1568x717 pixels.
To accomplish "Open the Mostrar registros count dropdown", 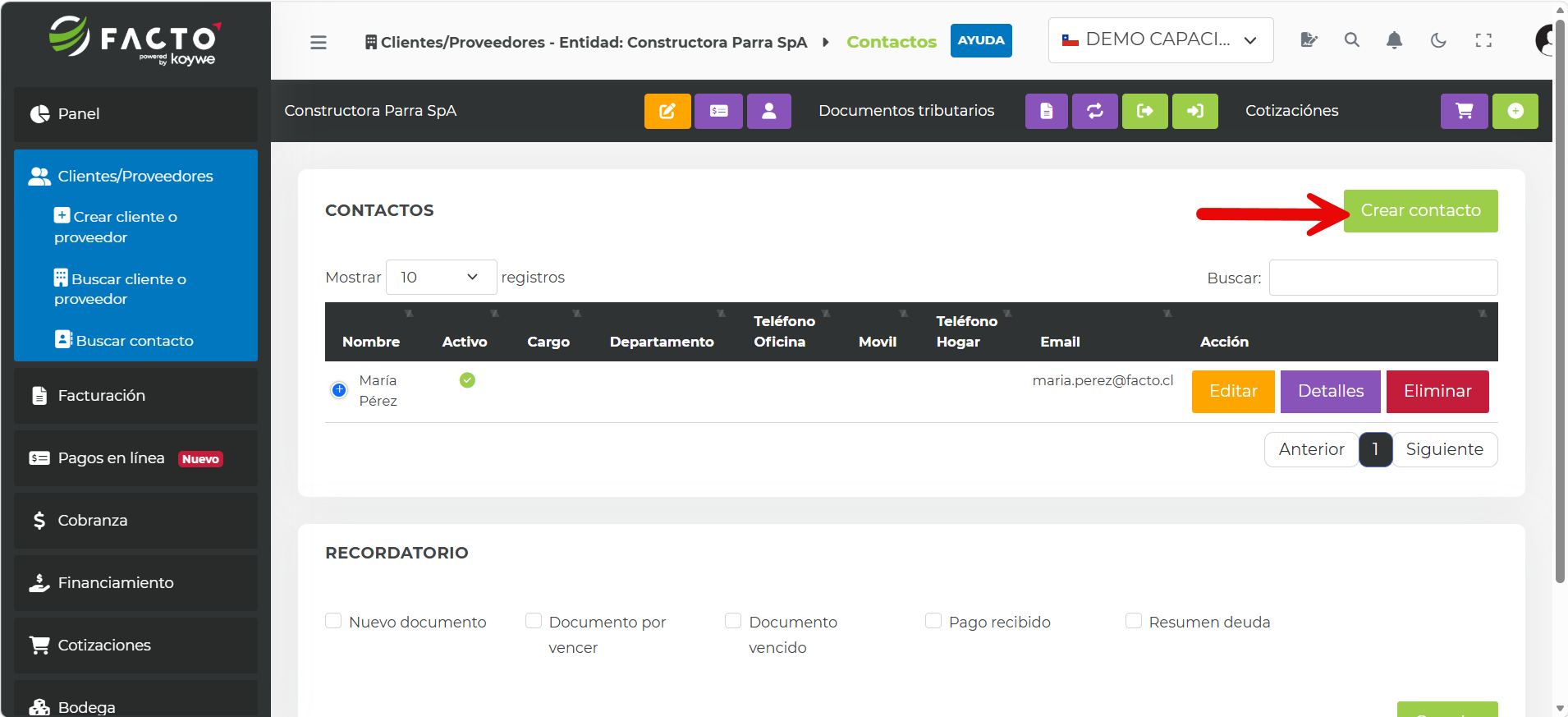I will [442, 277].
